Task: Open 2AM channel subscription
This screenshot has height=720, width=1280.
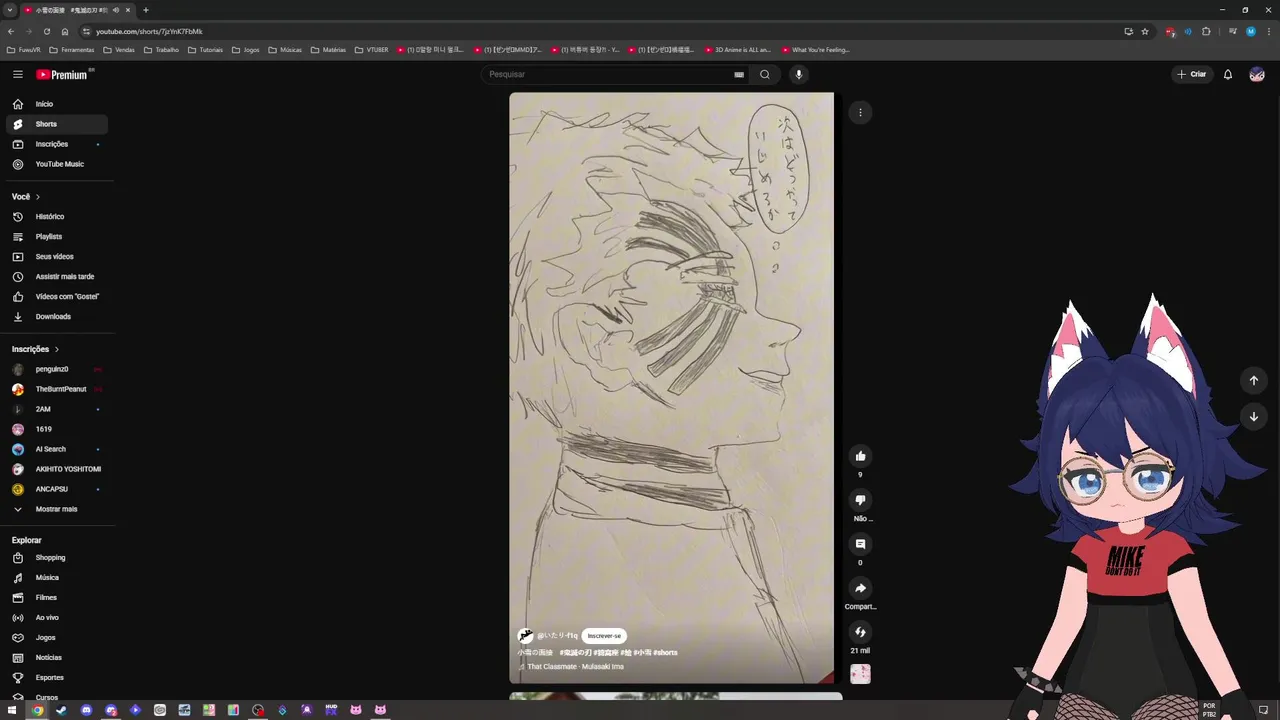Action: [x=57, y=409]
